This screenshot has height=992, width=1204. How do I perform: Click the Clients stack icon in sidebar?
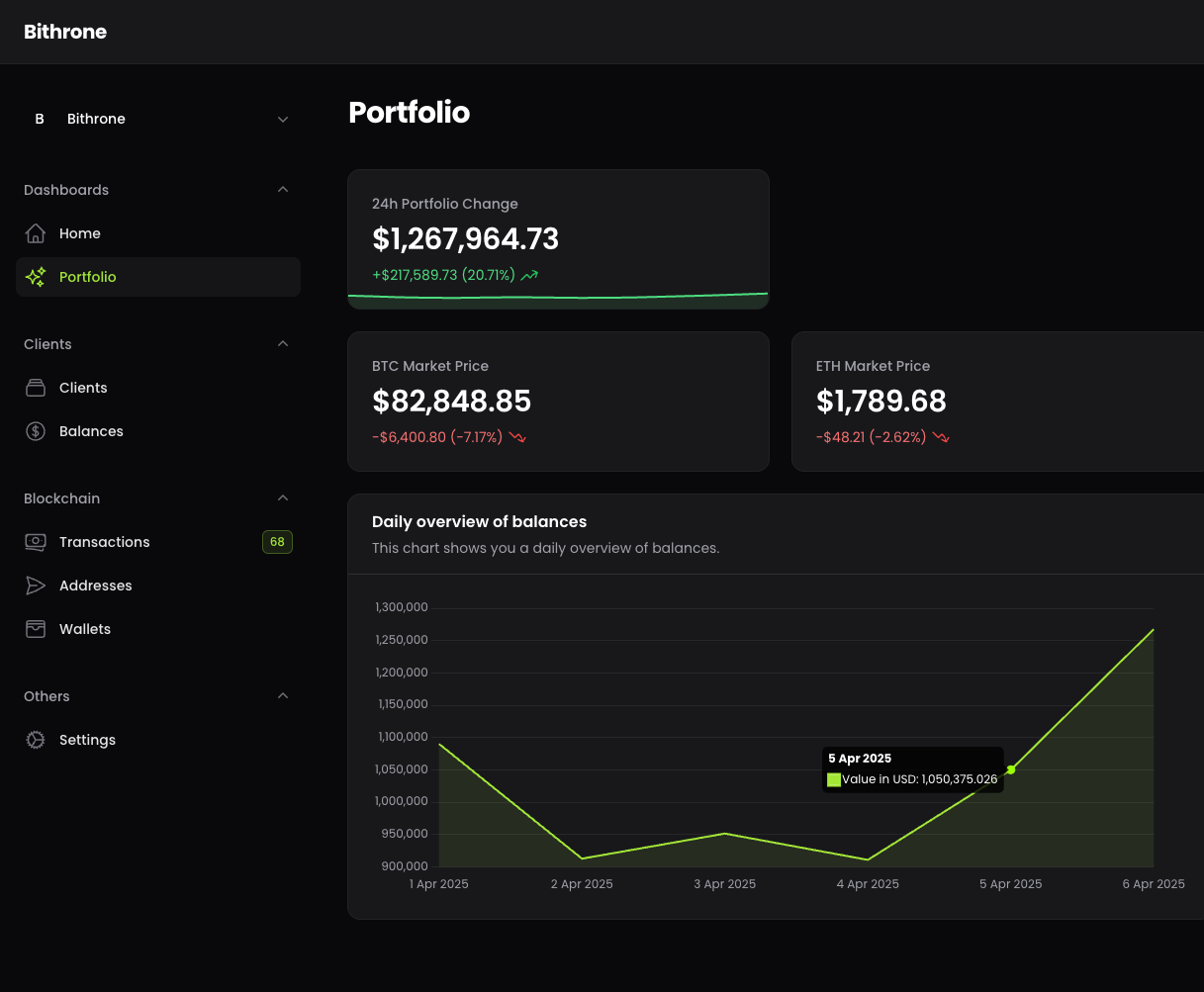pyautogui.click(x=36, y=388)
